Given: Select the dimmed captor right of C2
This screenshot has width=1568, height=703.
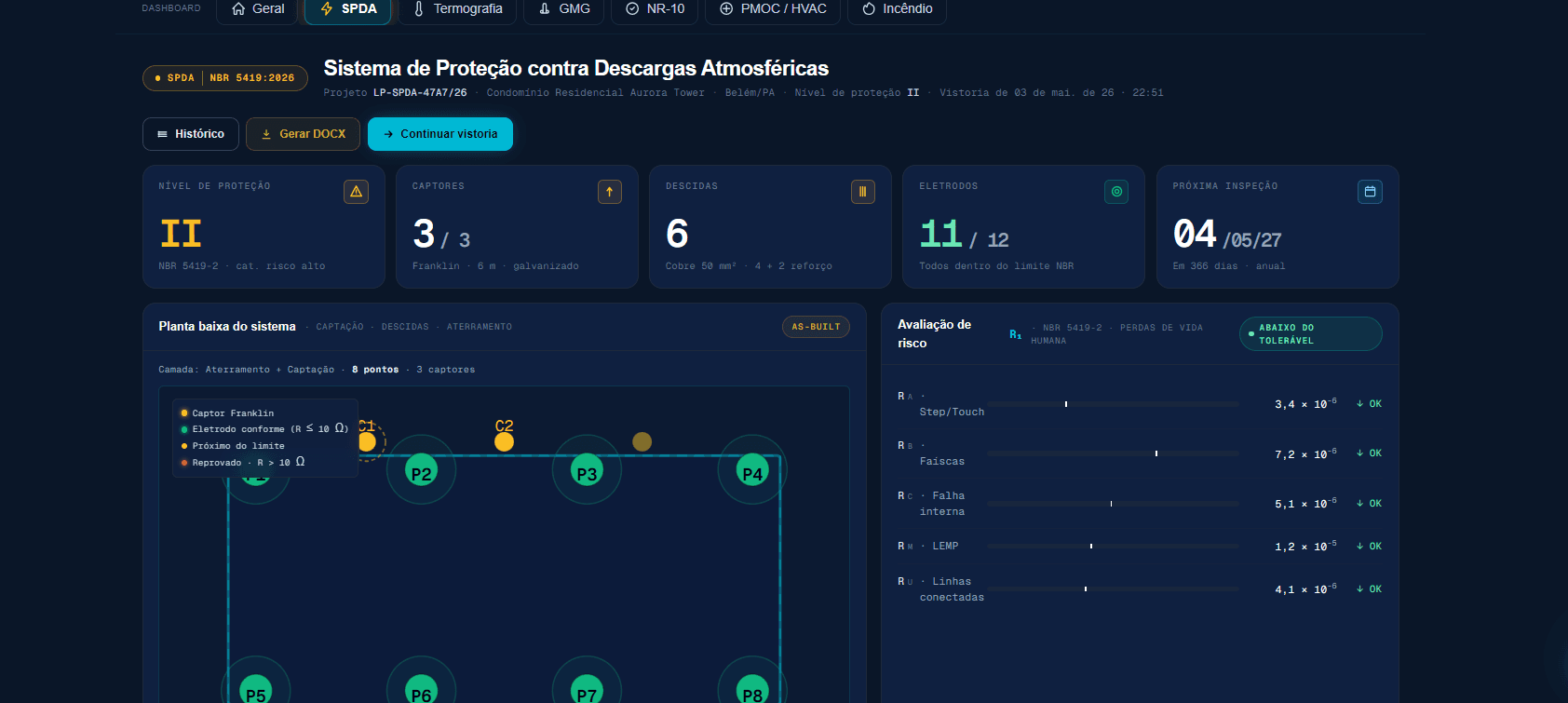Looking at the screenshot, I should pyautogui.click(x=642, y=441).
